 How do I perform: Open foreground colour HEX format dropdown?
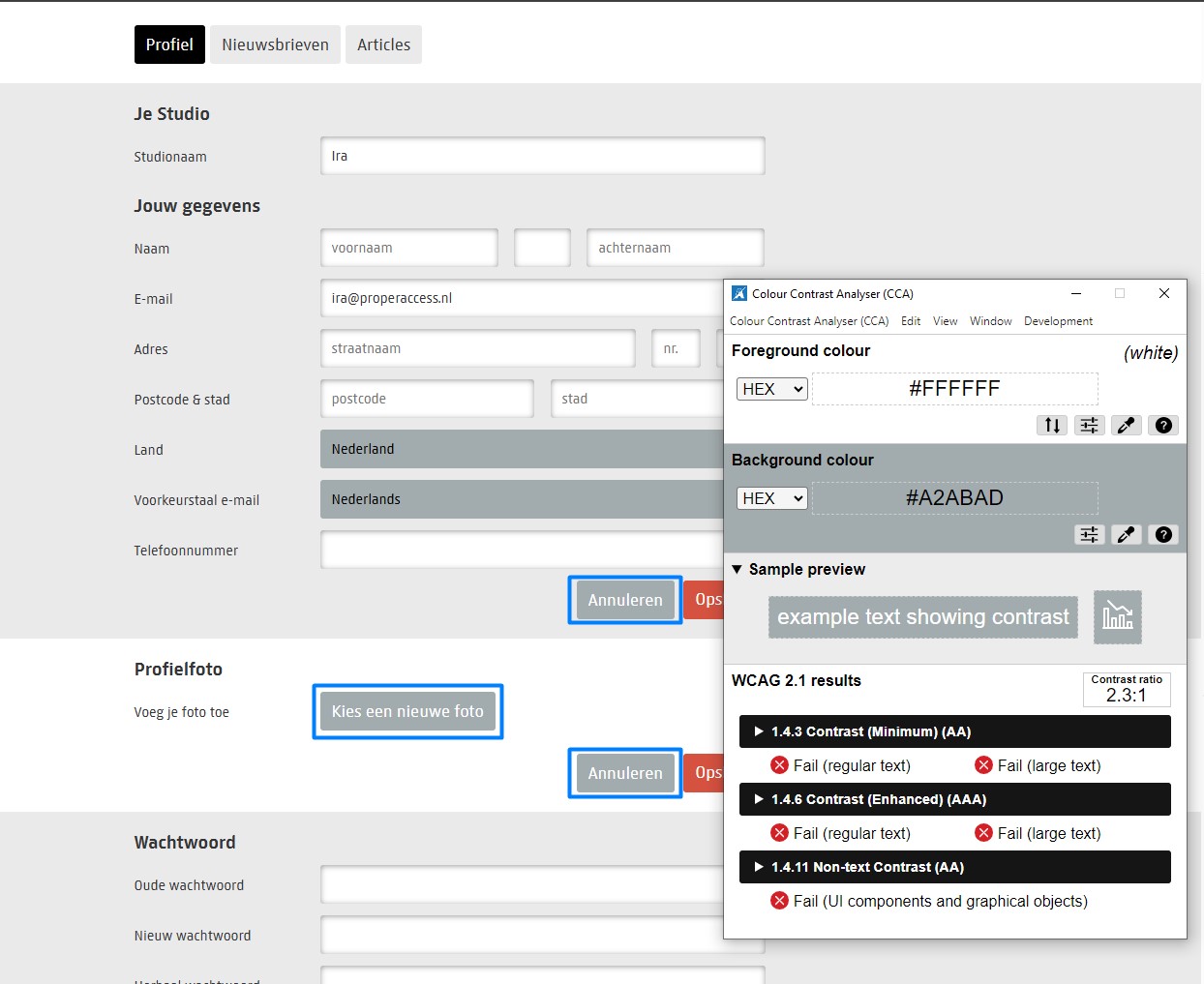pyautogui.click(x=771, y=389)
